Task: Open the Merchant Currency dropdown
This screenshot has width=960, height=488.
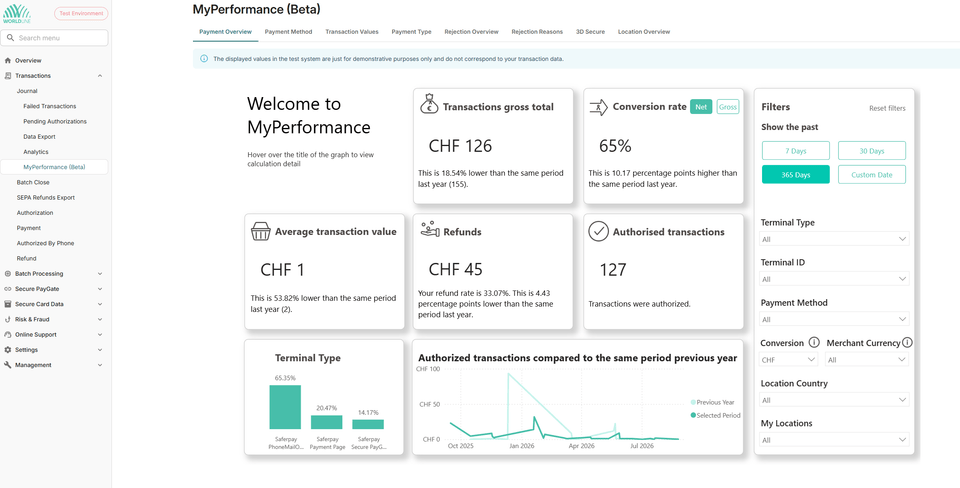Action: tap(868, 359)
